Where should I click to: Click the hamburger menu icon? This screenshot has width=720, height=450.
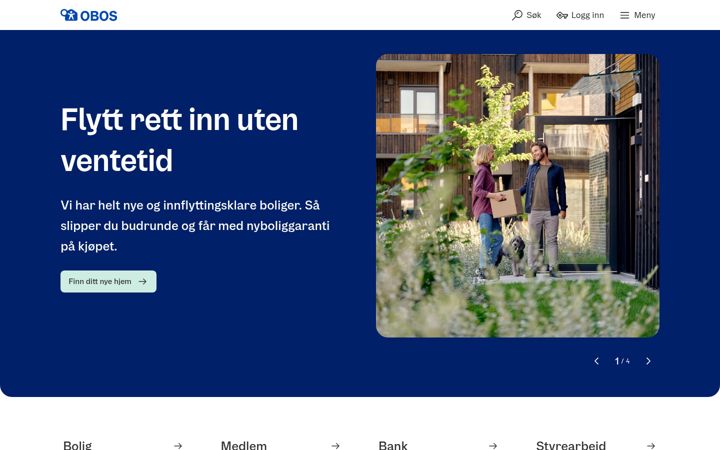(624, 16)
